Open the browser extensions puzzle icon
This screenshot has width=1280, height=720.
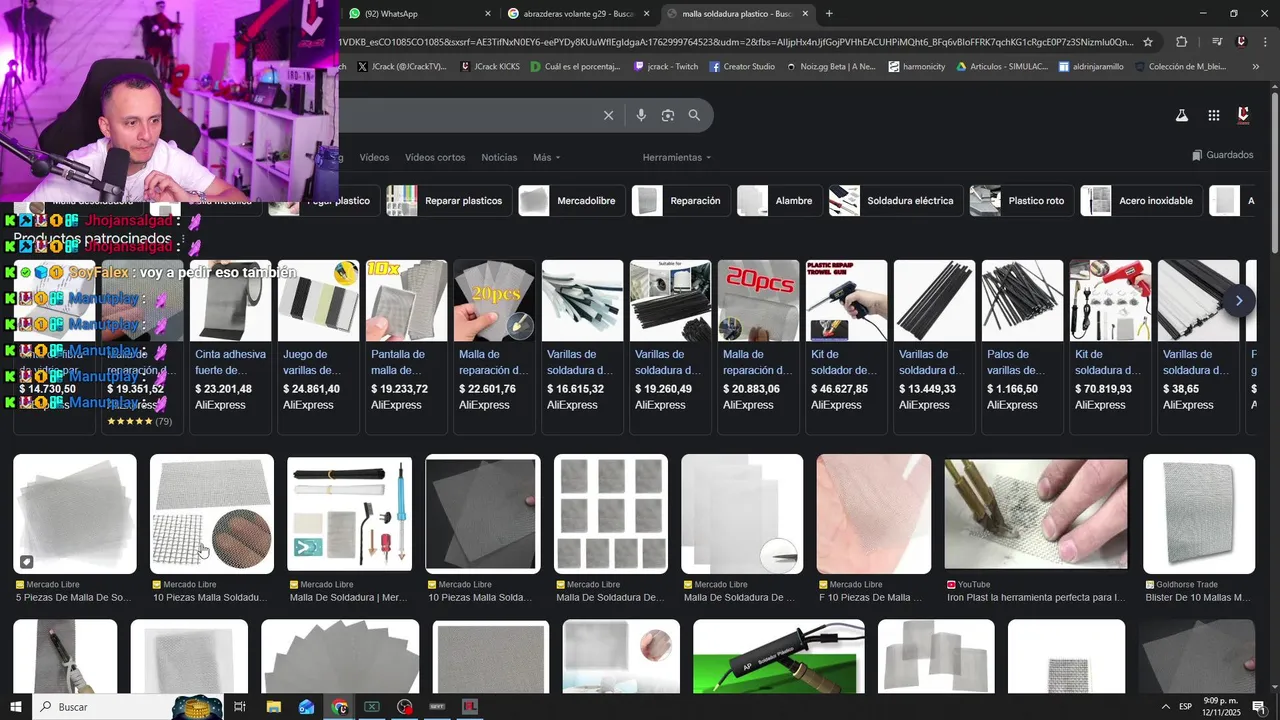coord(1181,42)
